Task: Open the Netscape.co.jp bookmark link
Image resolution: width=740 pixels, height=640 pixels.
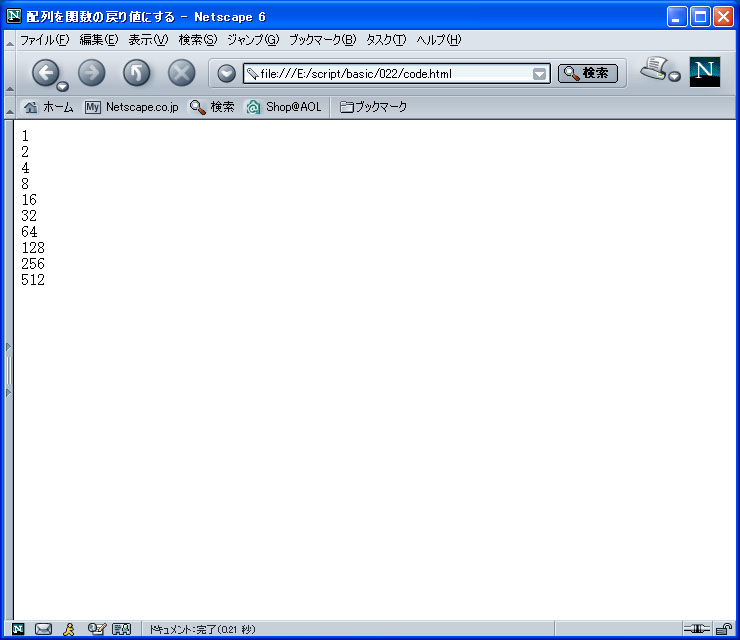Action: pyautogui.click(x=132, y=107)
